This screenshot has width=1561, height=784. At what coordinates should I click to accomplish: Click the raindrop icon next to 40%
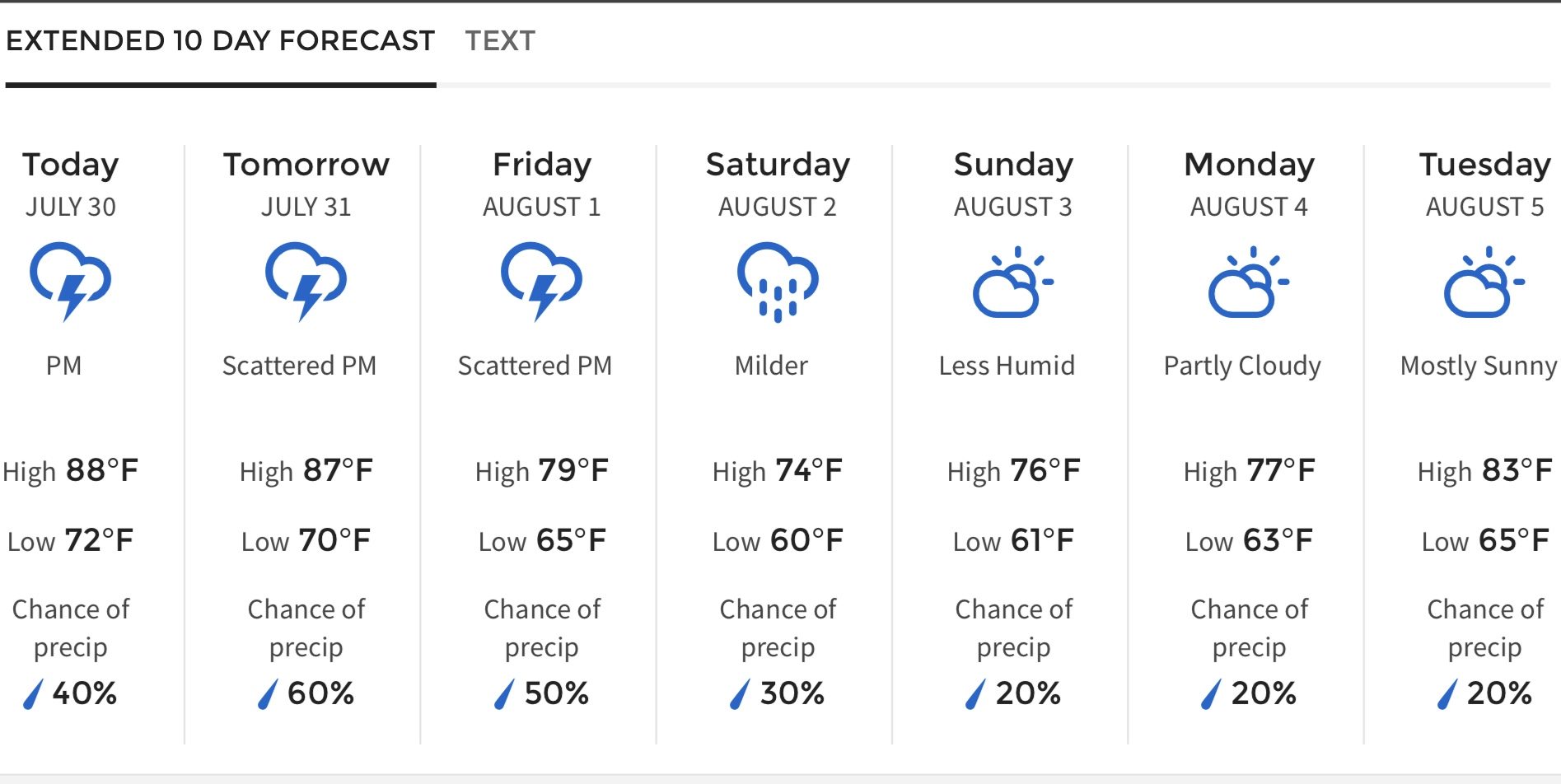point(32,694)
